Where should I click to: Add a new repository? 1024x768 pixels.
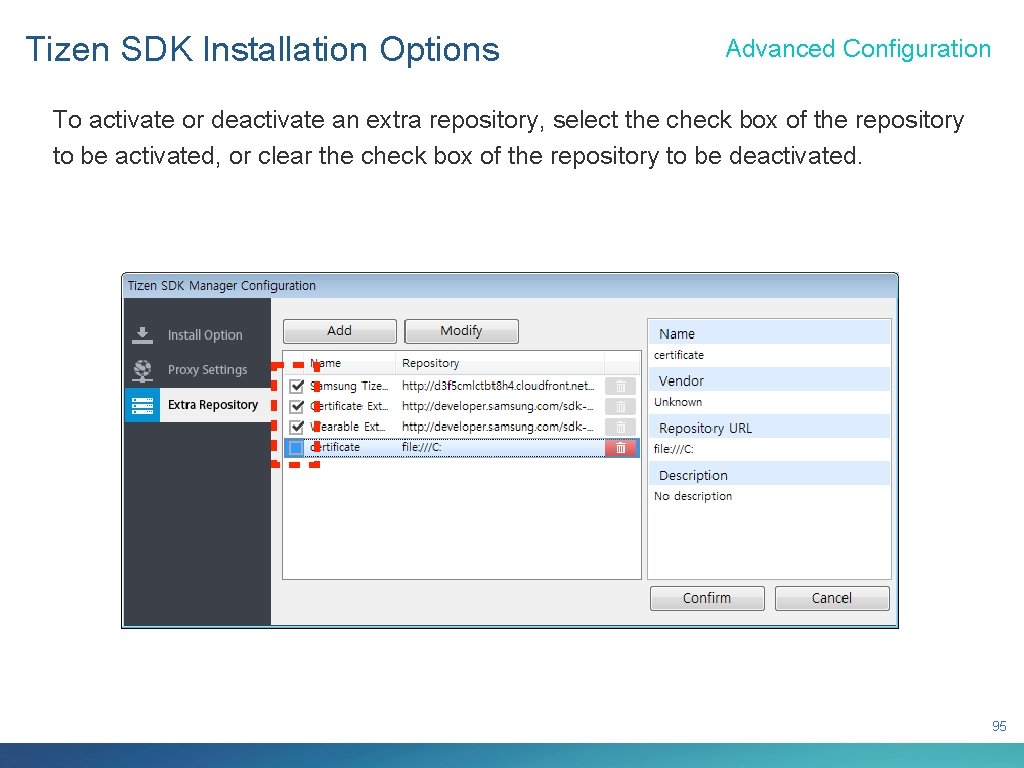click(x=340, y=331)
